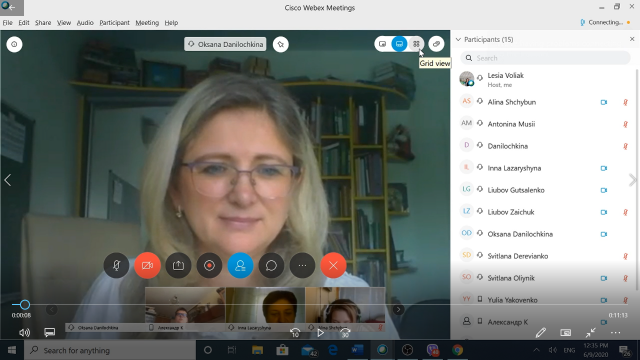Click Lesia Voliak's avatar picture
The image size is (640, 360).
click(467, 79)
